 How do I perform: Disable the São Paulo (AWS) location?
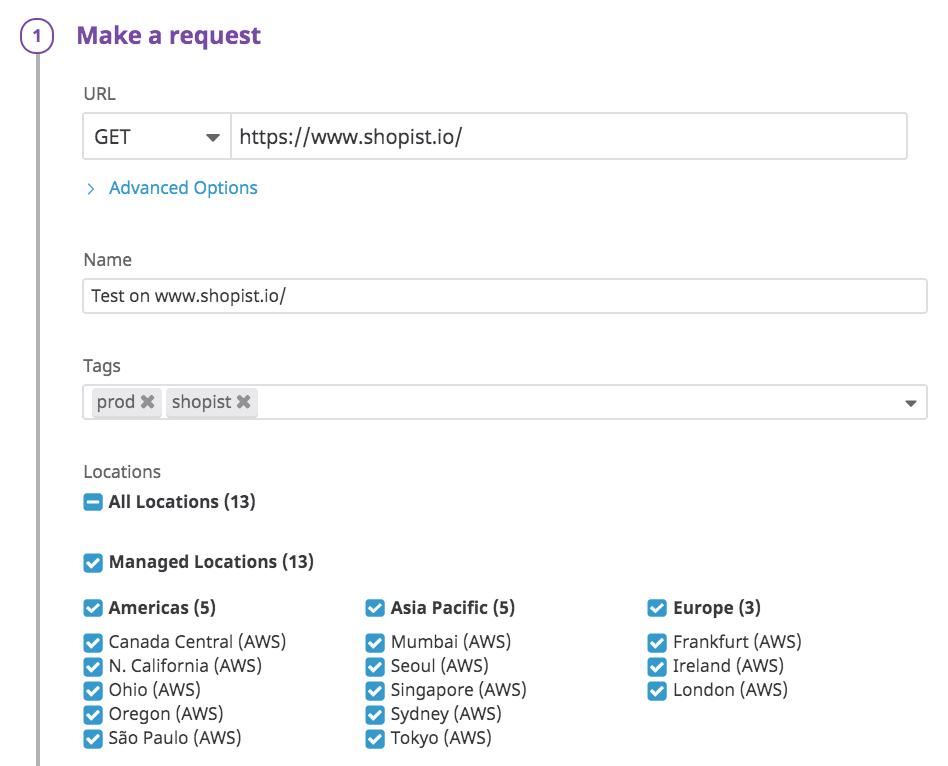coord(93,739)
